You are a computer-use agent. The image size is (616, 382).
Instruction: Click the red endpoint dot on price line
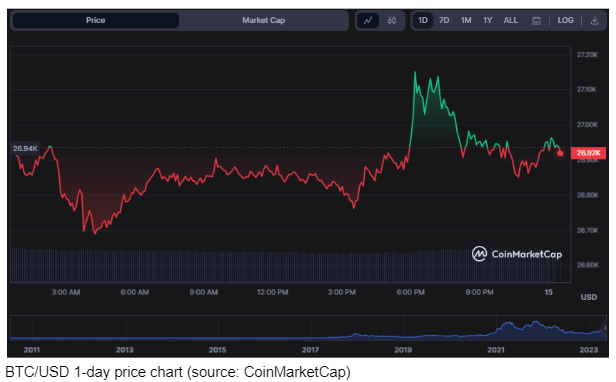pyautogui.click(x=560, y=153)
